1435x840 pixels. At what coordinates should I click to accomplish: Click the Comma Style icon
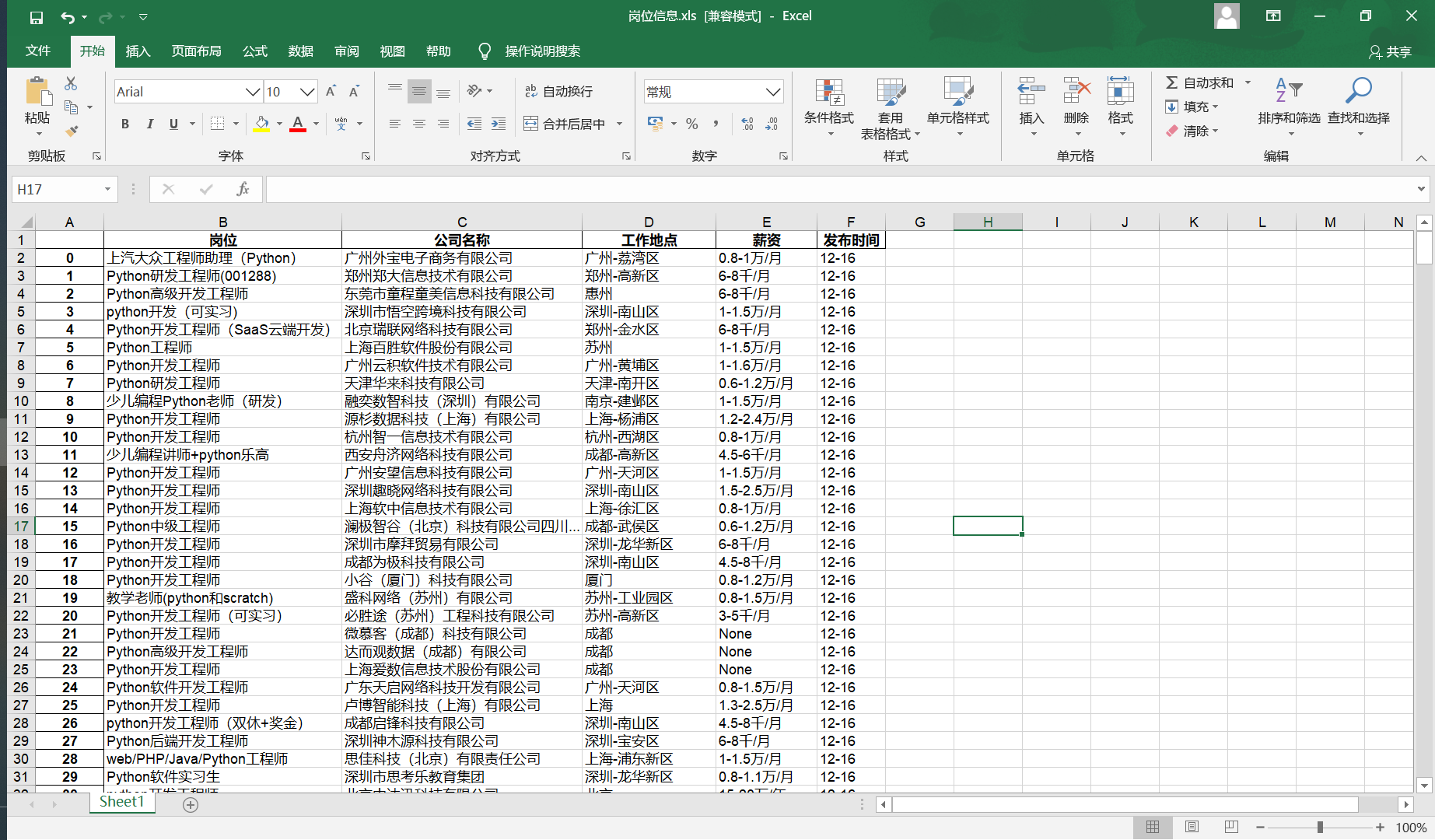click(x=716, y=124)
